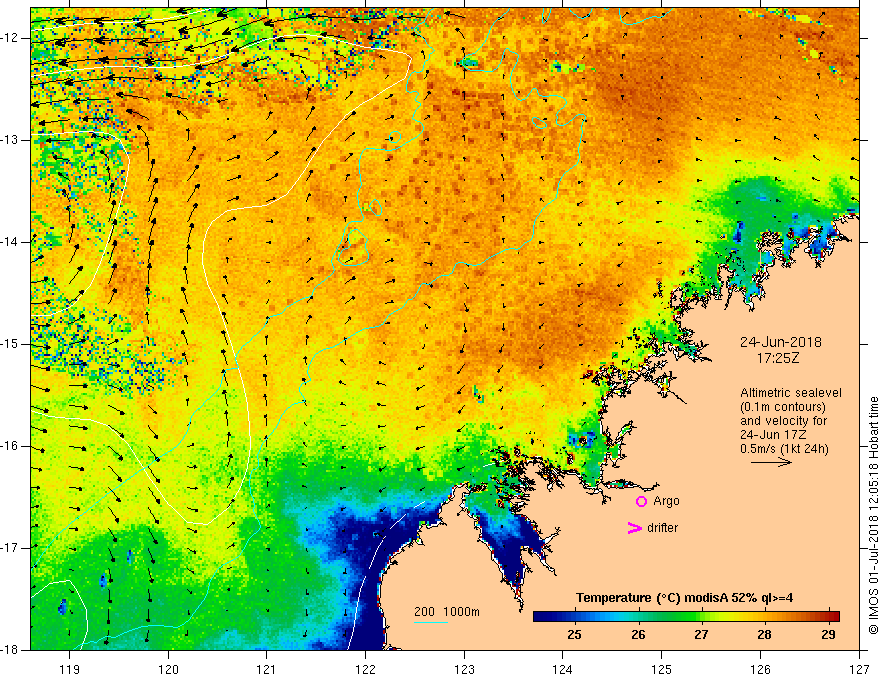Click the longitude 124 axis label
The height and width of the screenshot is (680, 880).
563,669
